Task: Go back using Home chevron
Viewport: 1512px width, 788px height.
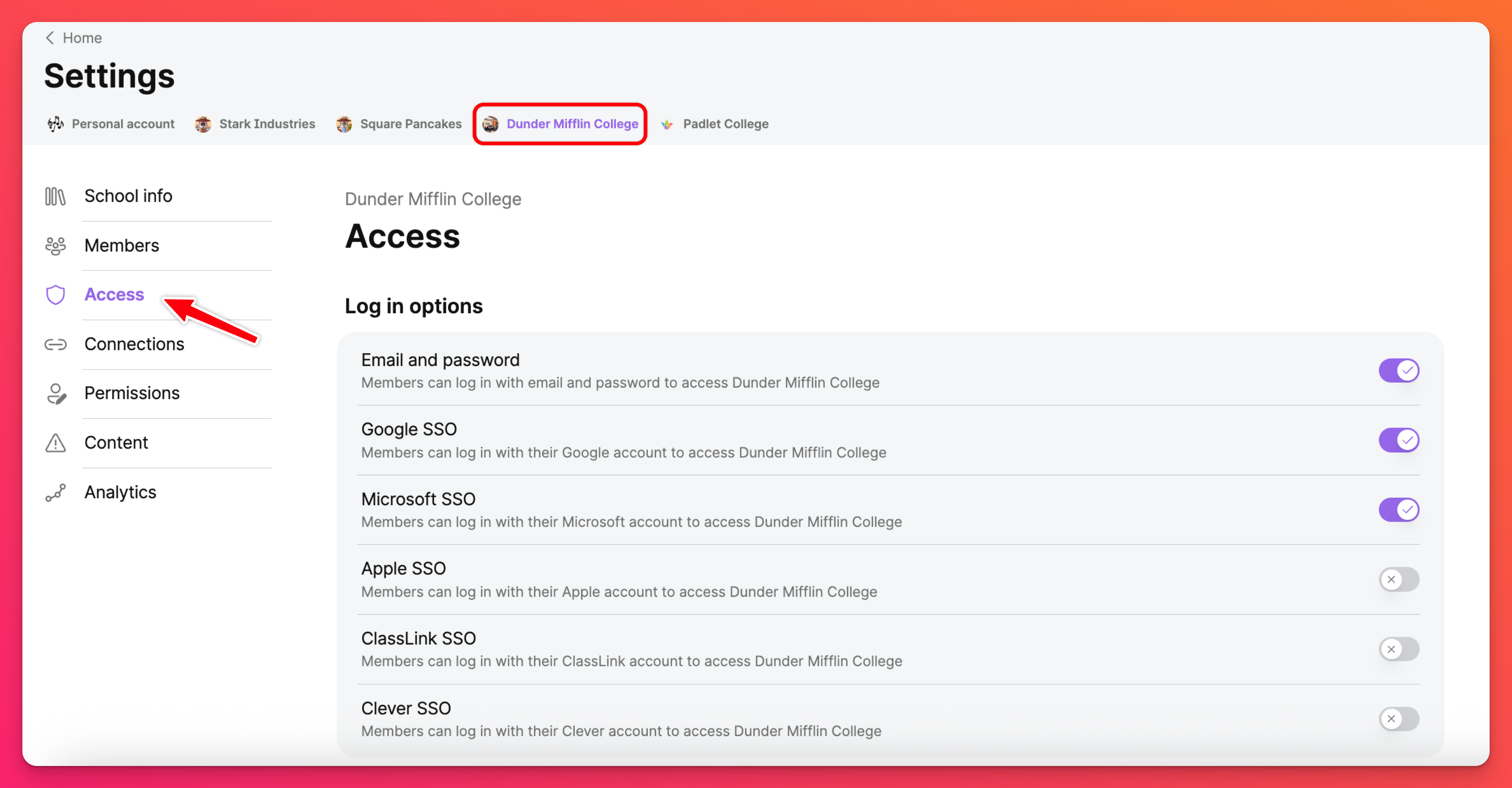Action: click(51, 38)
